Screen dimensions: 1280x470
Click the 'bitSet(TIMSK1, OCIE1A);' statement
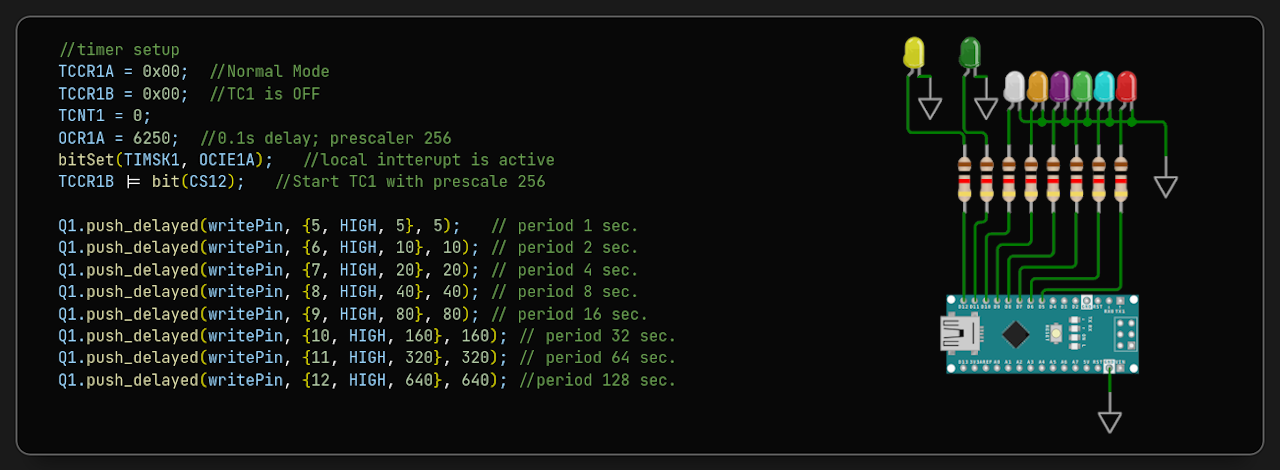click(x=165, y=160)
